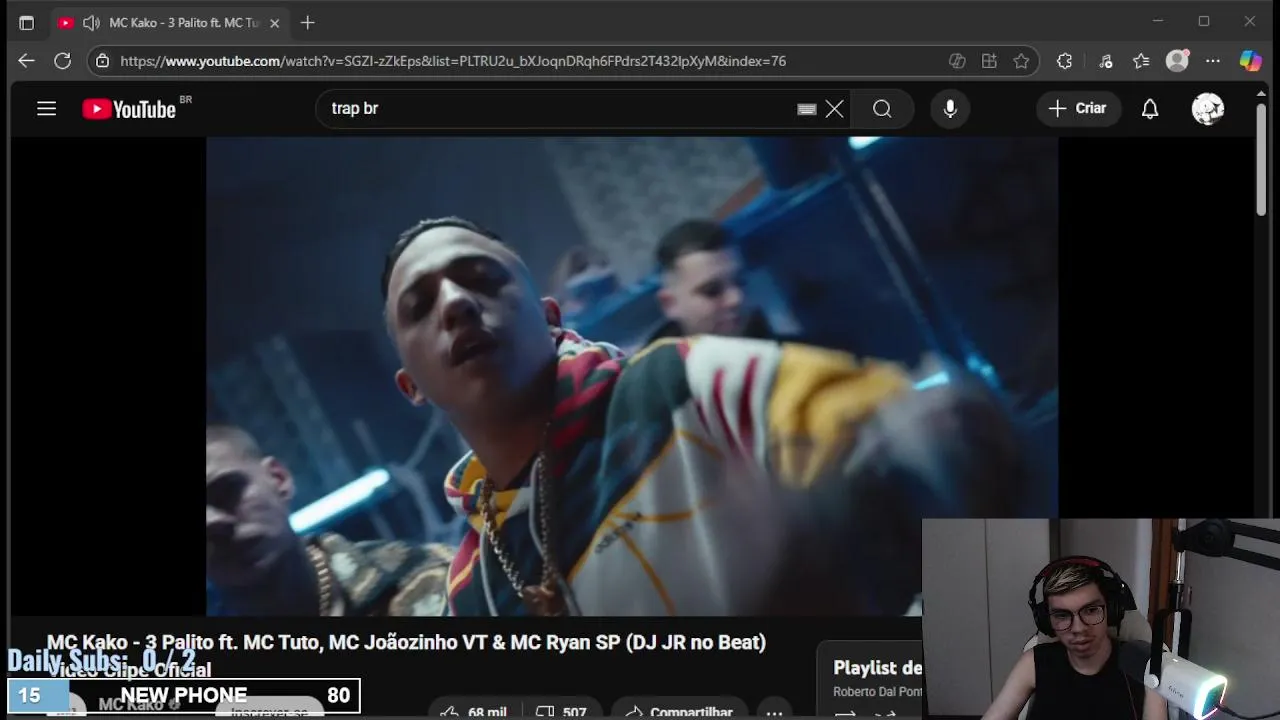
Task: Click the Criar button
Action: [1077, 108]
